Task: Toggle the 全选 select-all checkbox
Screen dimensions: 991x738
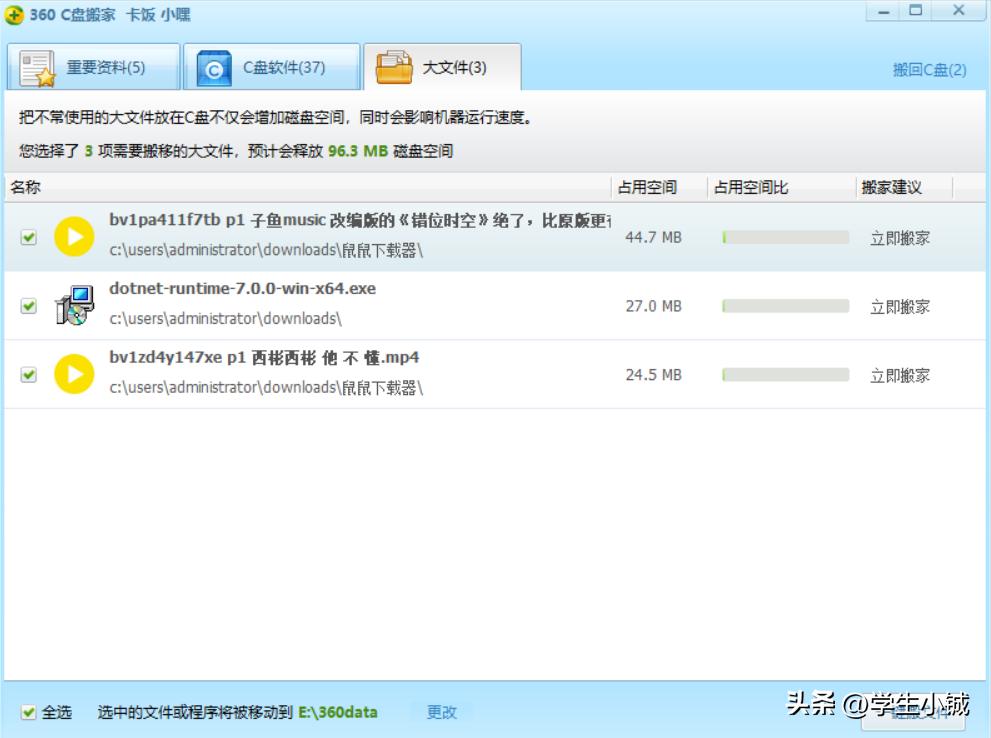Action: [24, 712]
